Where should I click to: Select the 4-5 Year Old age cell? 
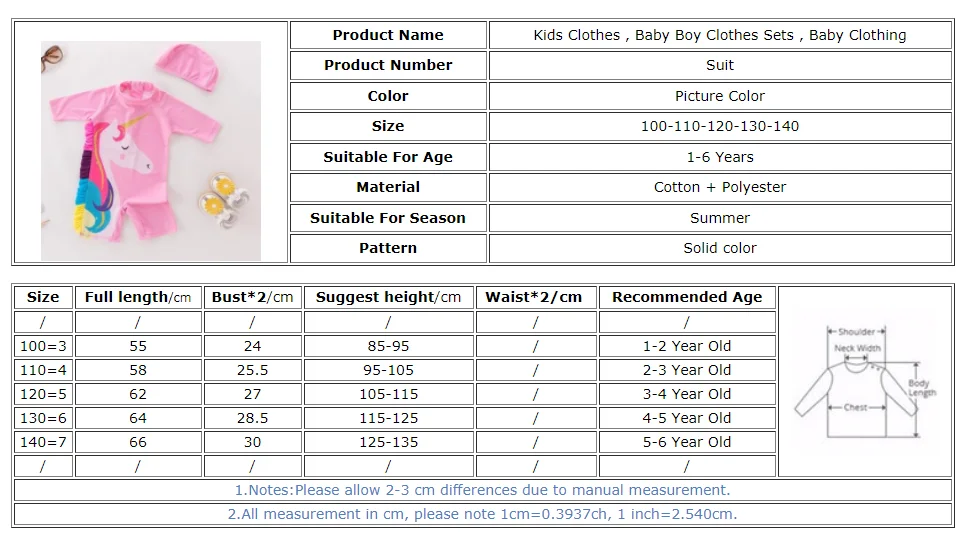[x=686, y=418]
